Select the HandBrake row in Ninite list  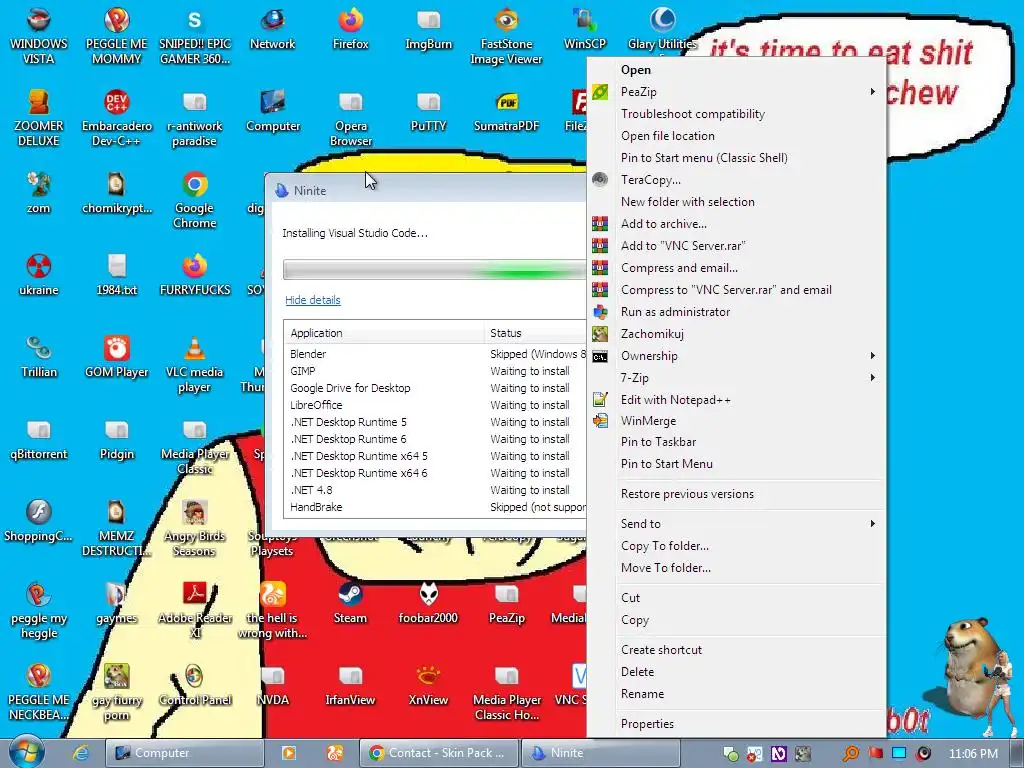(x=435, y=507)
